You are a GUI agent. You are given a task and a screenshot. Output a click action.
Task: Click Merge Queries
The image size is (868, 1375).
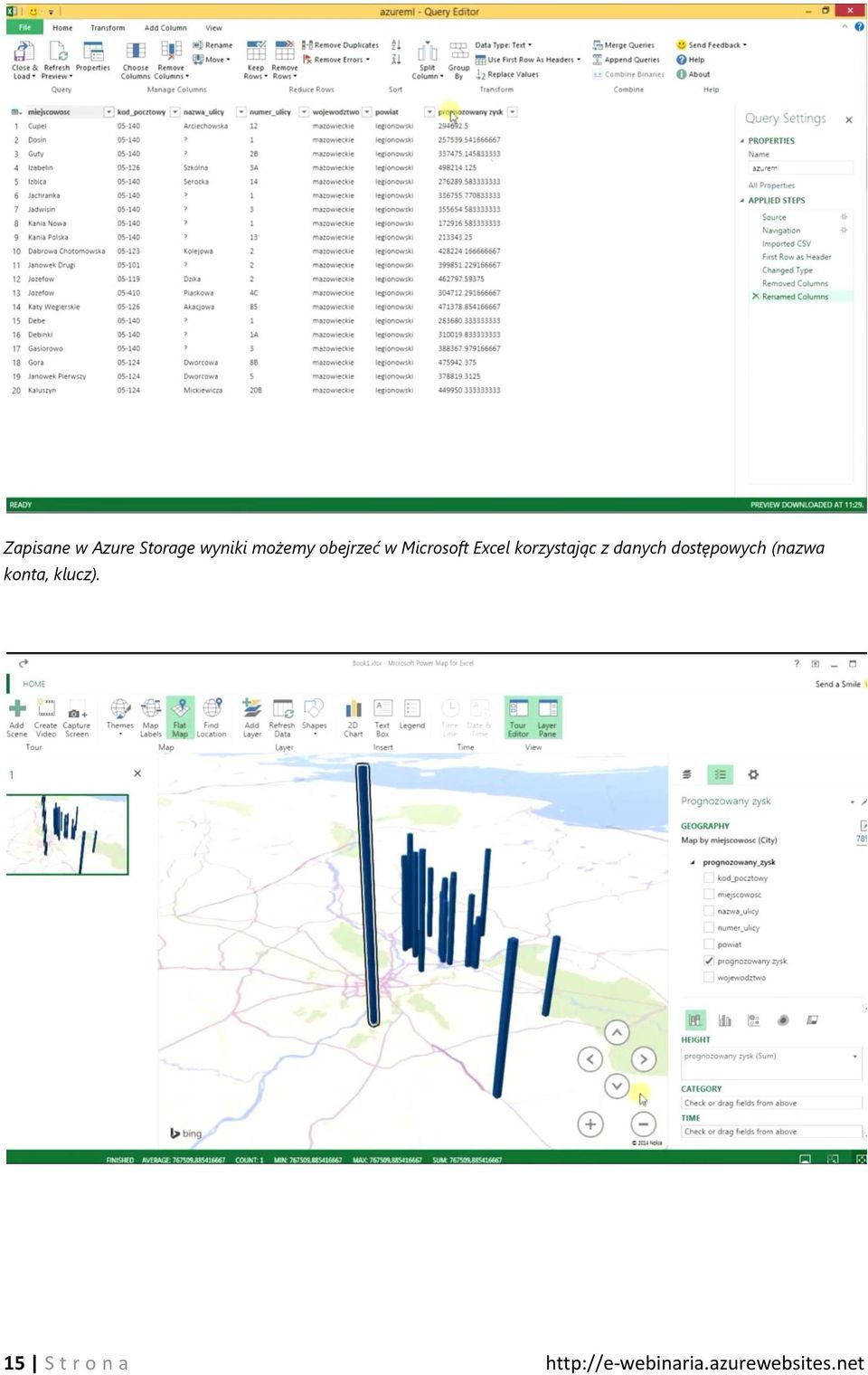point(623,44)
